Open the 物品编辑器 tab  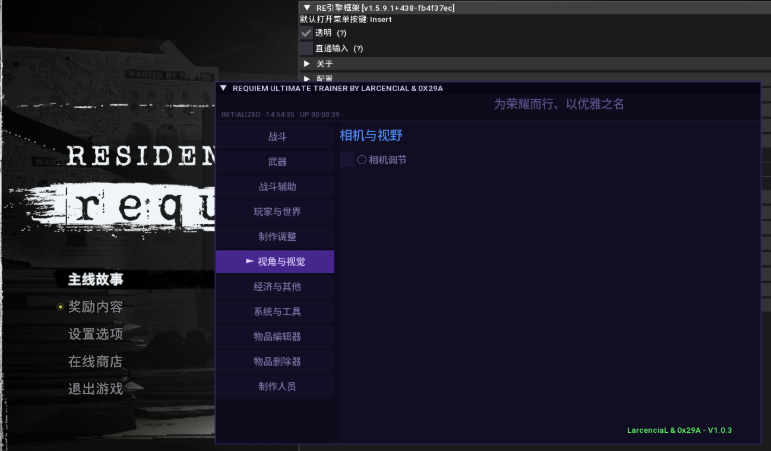(275, 337)
